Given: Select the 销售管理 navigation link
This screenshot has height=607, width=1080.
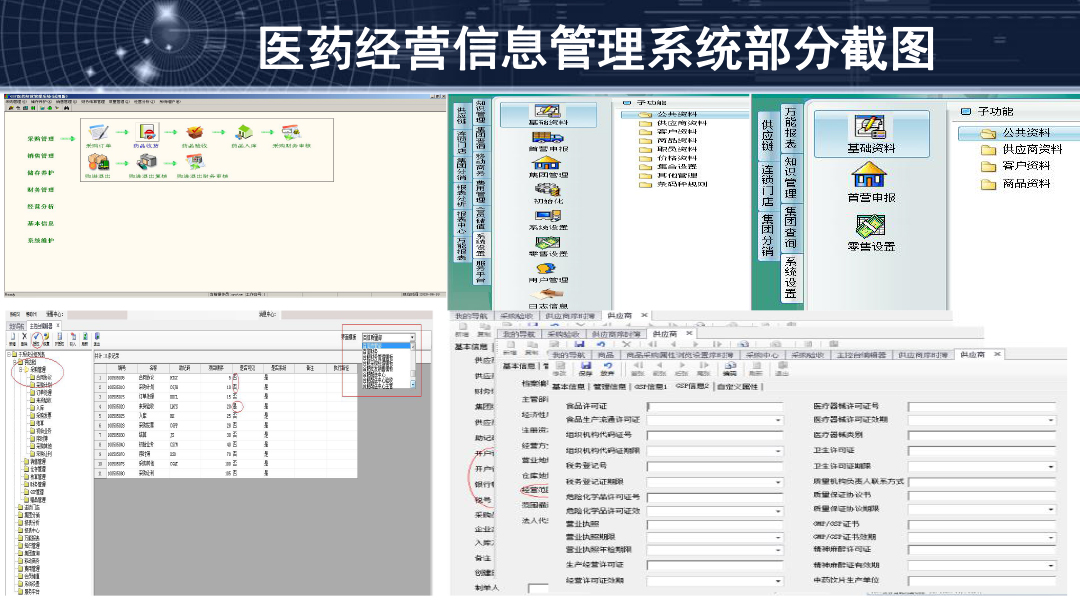Looking at the screenshot, I should click(x=41, y=156).
